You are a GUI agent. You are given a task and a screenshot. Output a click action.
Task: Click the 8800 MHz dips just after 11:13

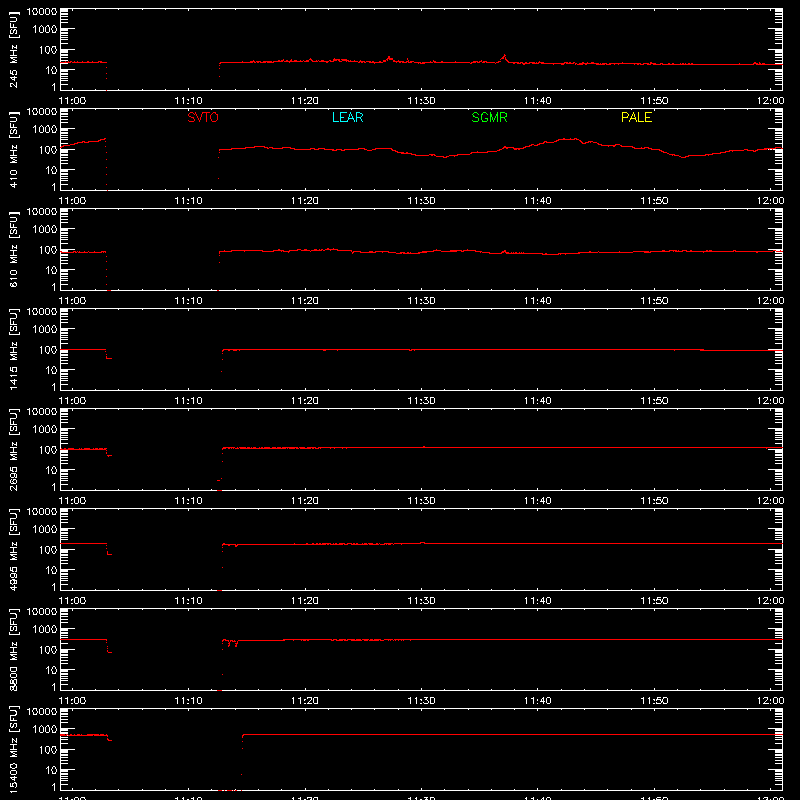(x=232, y=643)
